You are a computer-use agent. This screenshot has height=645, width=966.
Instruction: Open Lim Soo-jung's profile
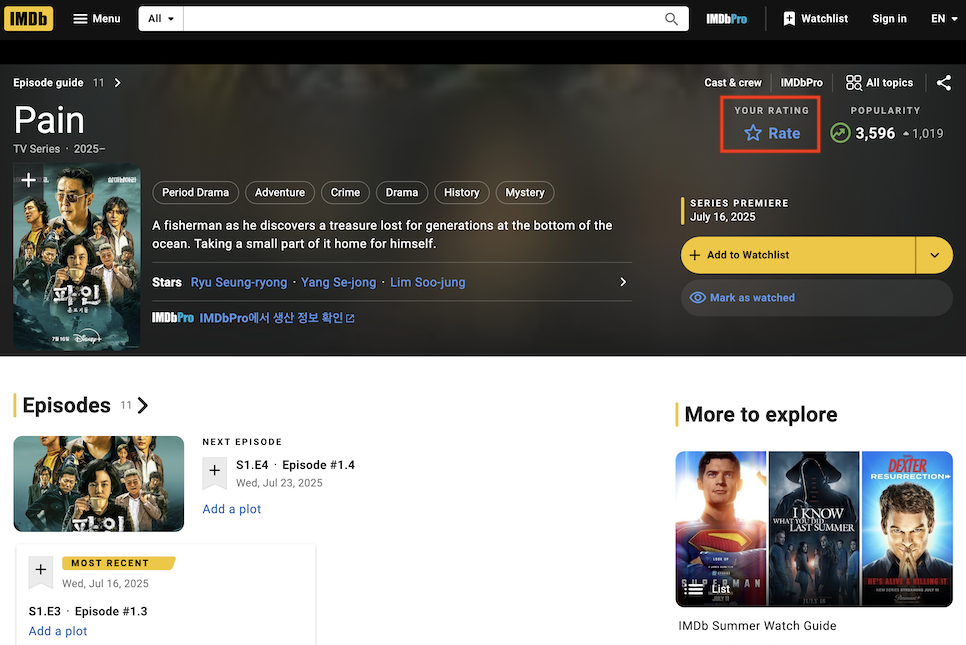click(428, 282)
